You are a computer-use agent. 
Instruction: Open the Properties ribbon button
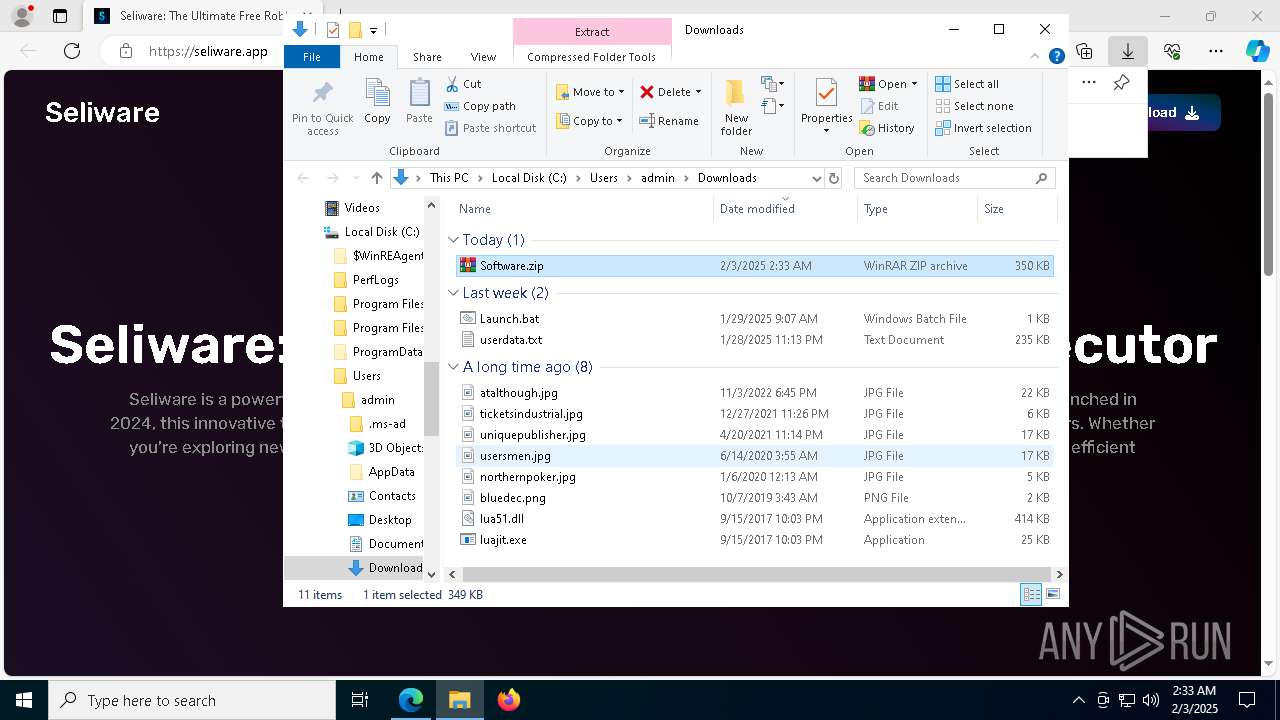point(826,107)
